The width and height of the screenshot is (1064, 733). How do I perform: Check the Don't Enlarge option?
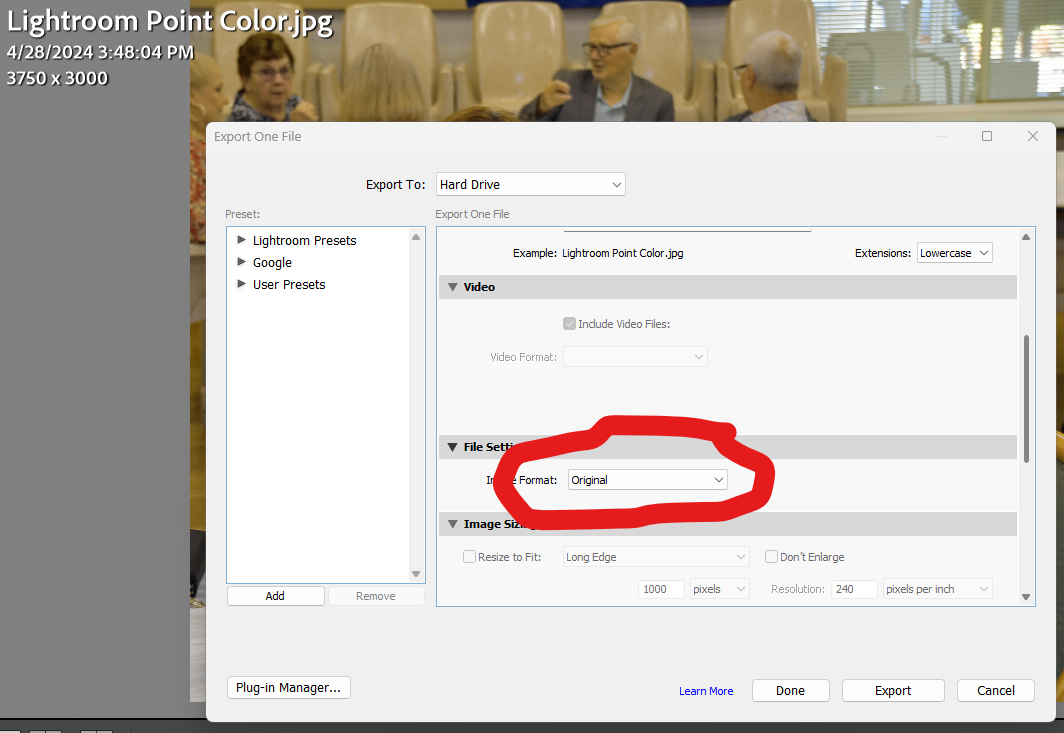pos(769,556)
